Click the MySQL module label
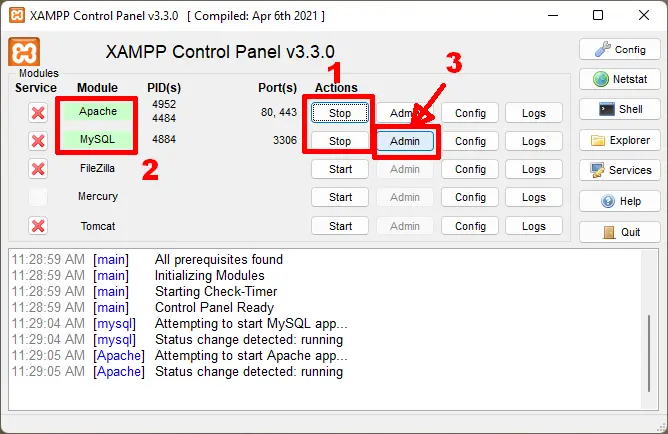 [x=98, y=139]
